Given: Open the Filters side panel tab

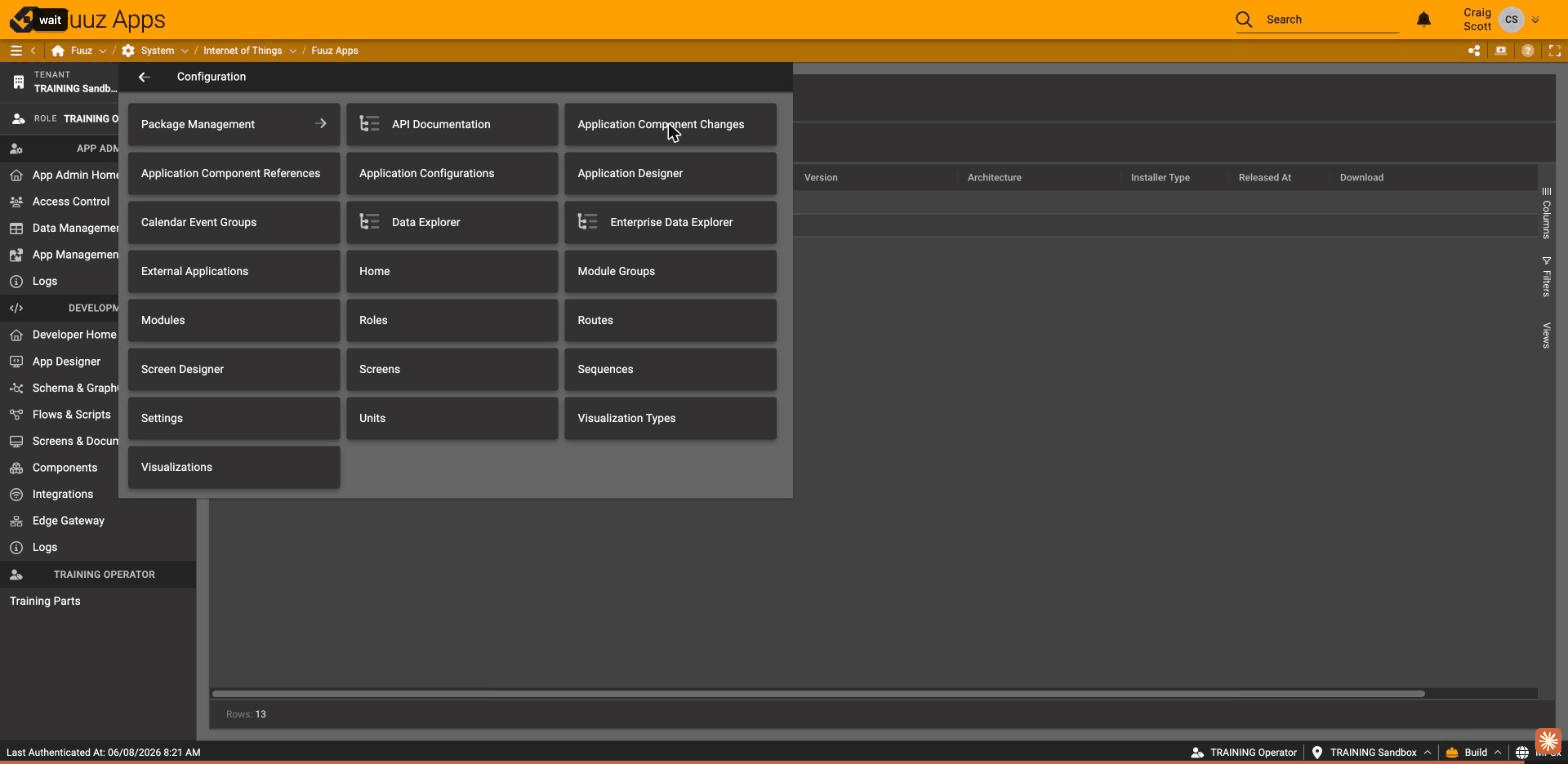Looking at the screenshot, I should click(x=1546, y=277).
